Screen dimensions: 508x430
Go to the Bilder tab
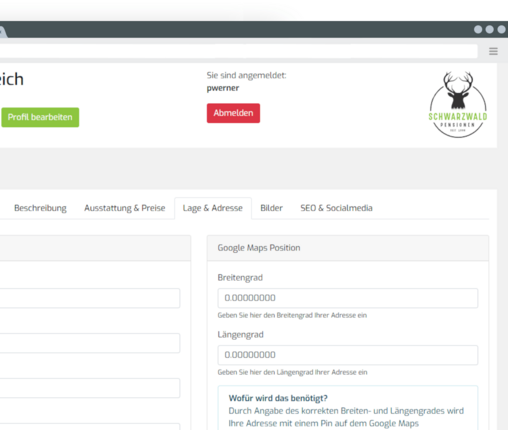click(x=271, y=208)
